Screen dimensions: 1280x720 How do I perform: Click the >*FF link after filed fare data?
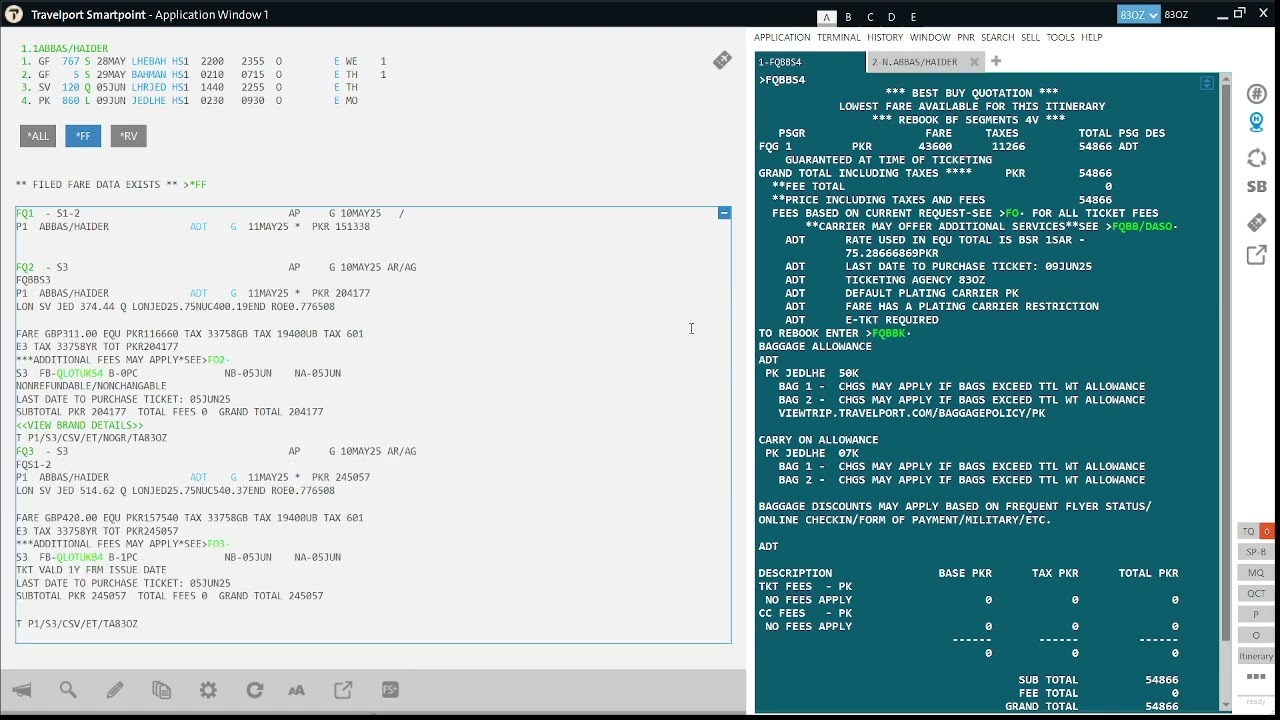click(x=194, y=185)
